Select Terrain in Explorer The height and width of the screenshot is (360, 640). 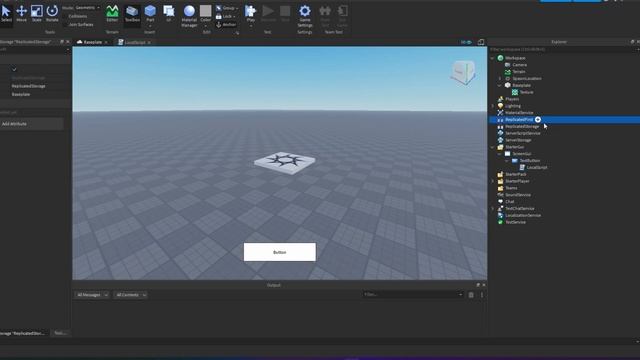coord(519,72)
